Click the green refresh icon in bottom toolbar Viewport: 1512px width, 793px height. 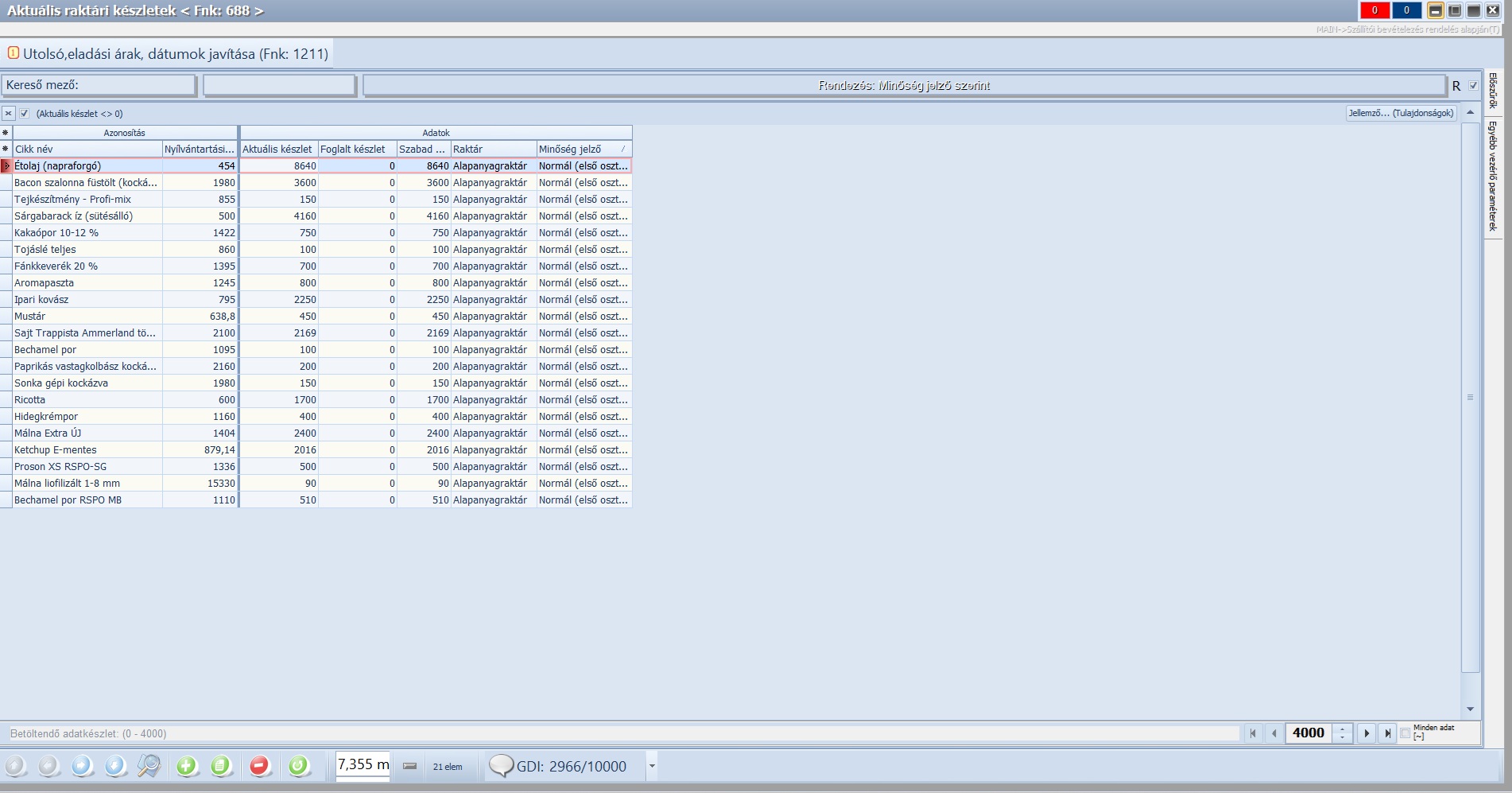[299, 766]
